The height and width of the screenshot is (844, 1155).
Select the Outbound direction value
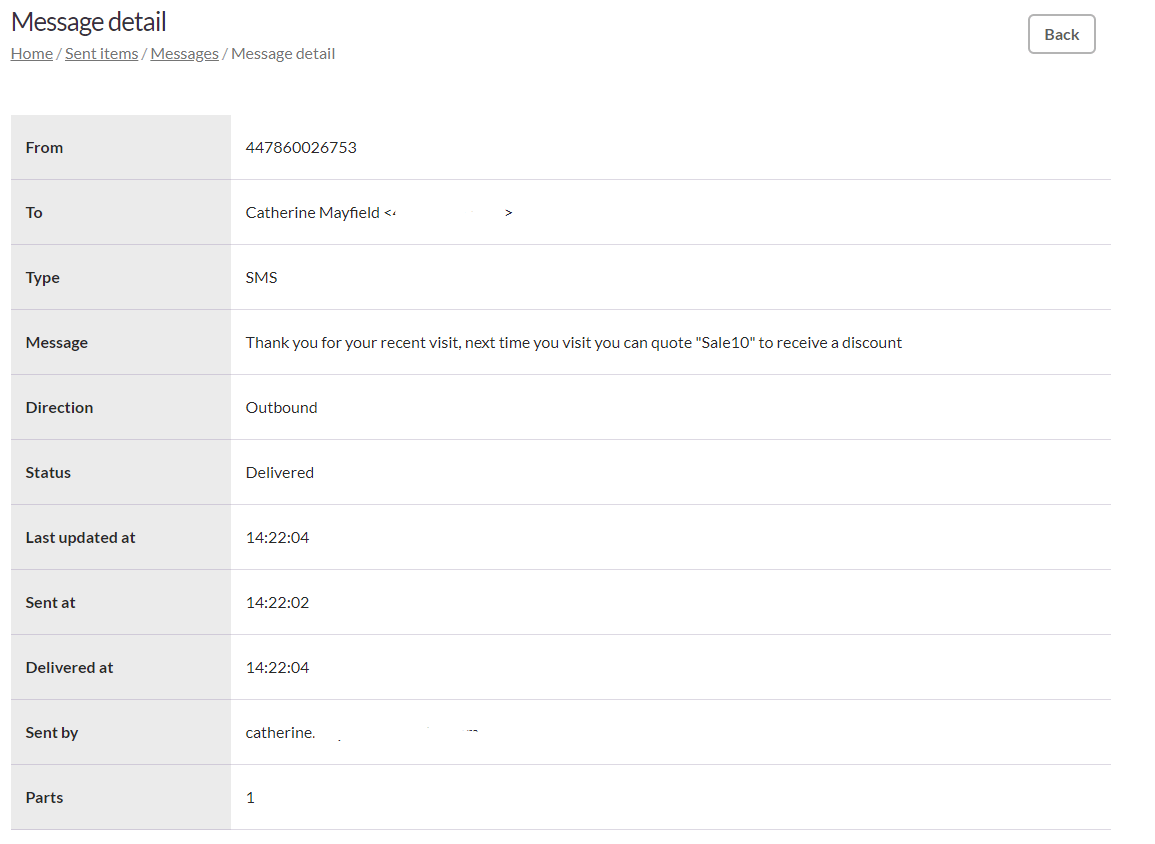tap(281, 407)
